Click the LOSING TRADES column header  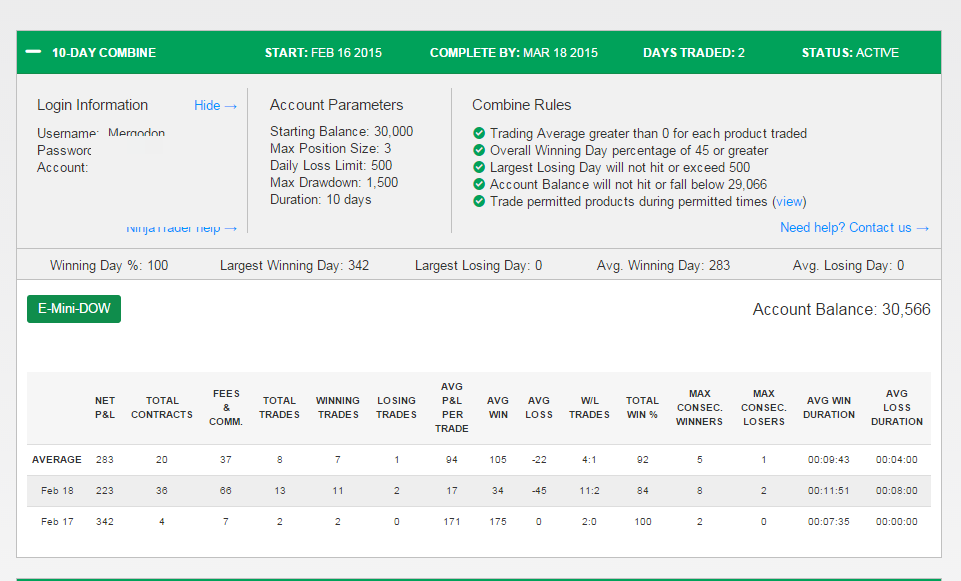pos(397,408)
